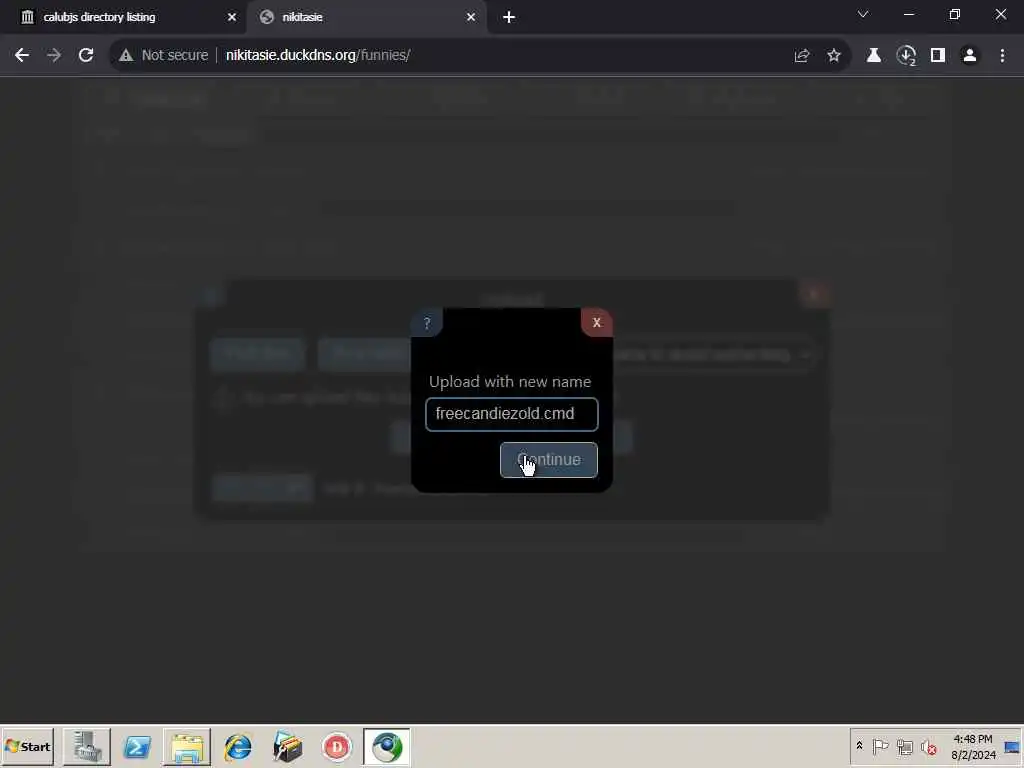Open the browser three-dot menu
Screen dimensions: 1024x768
[1002, 56]
